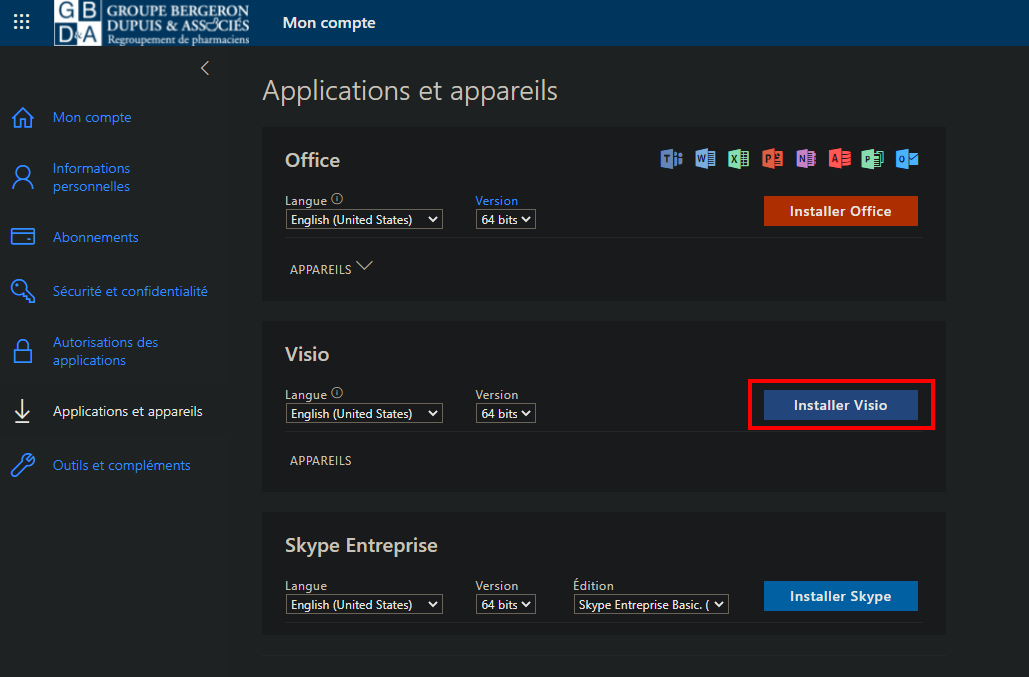Click the info icon next to Office Langue
The width and height of the screenshot is (1029, 677).
click(x=337, y=199)
